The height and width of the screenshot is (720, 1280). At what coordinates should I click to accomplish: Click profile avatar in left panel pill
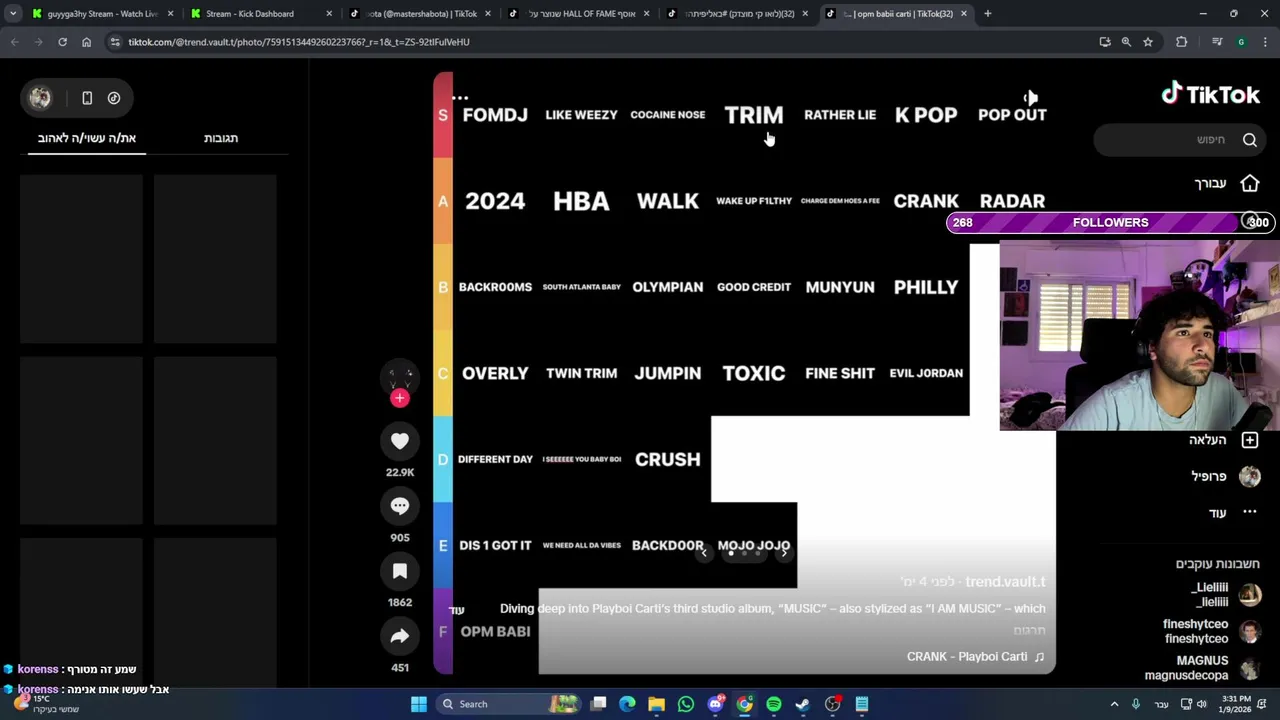(40, 98)
